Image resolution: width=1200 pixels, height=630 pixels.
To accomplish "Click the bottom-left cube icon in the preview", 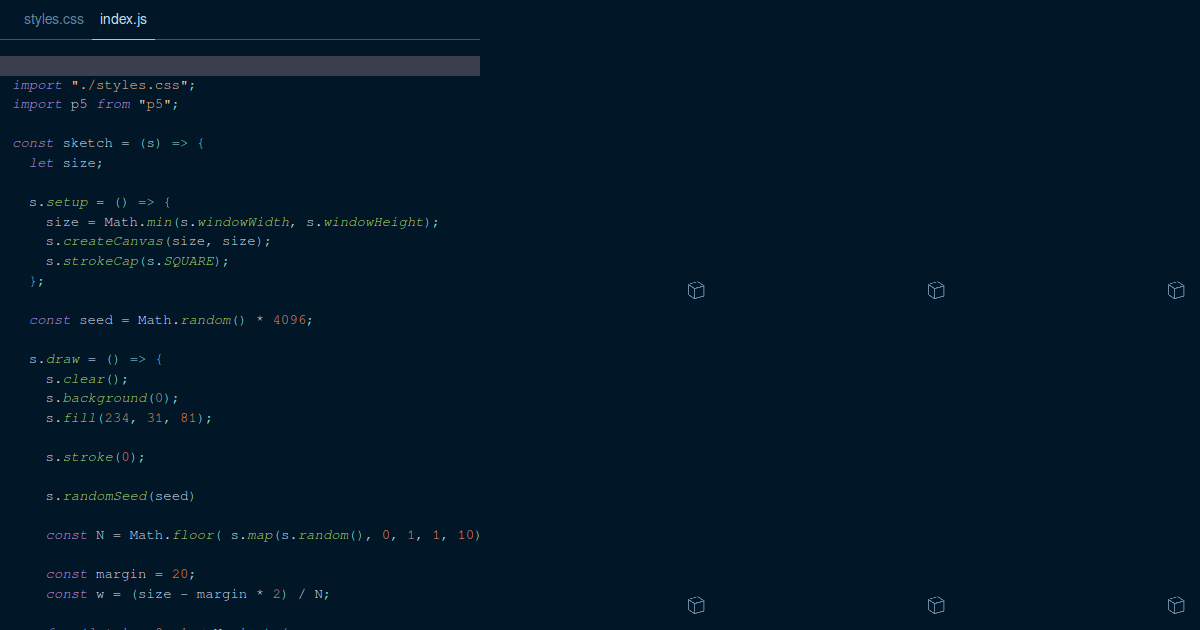I will [696, 605].
